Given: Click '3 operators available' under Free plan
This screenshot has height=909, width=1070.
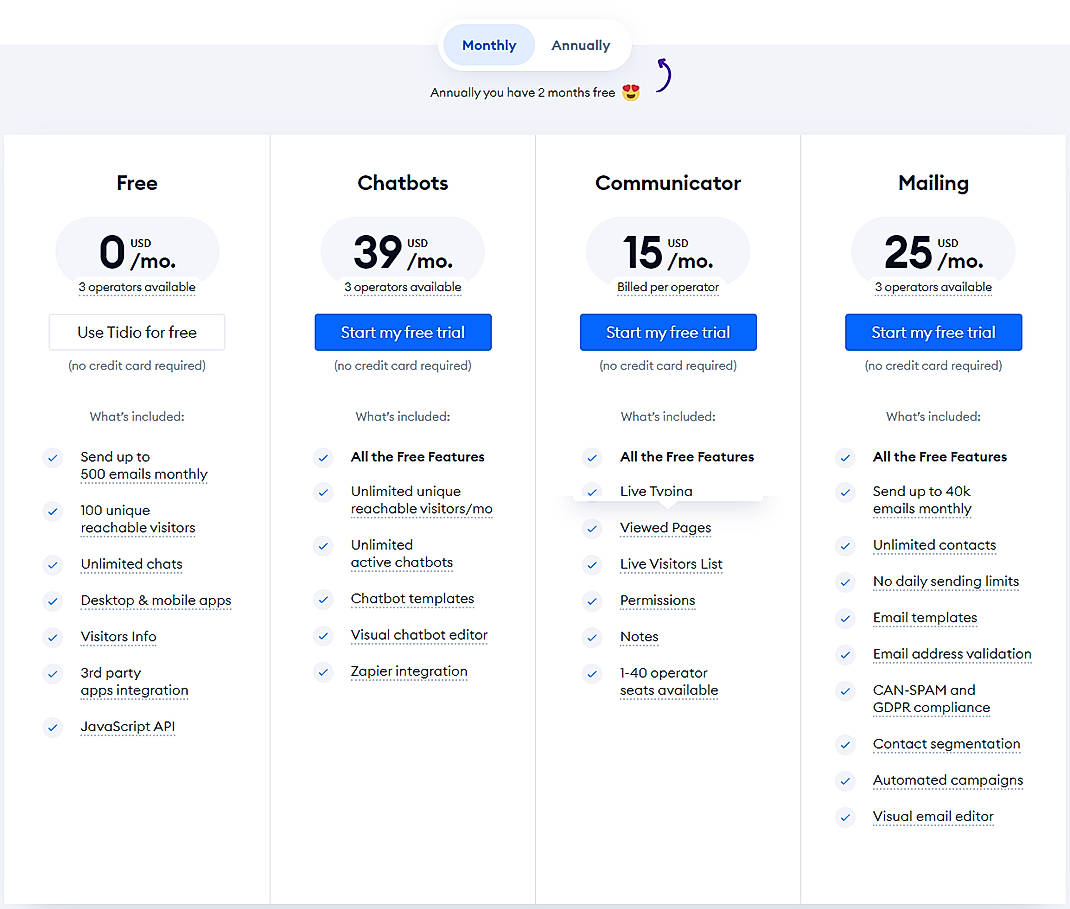Looking at the screenshot, I should pyautogui.click(x=137, y=287).
